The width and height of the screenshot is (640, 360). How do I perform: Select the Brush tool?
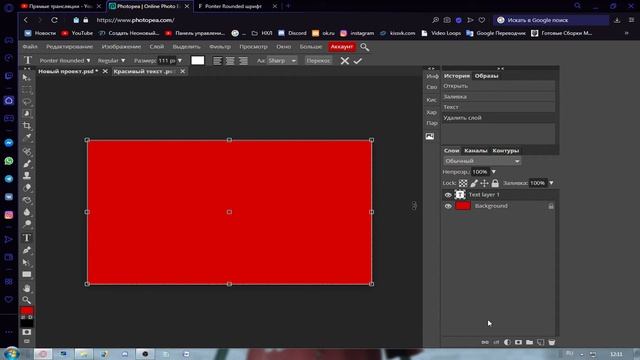click(27, 164)
